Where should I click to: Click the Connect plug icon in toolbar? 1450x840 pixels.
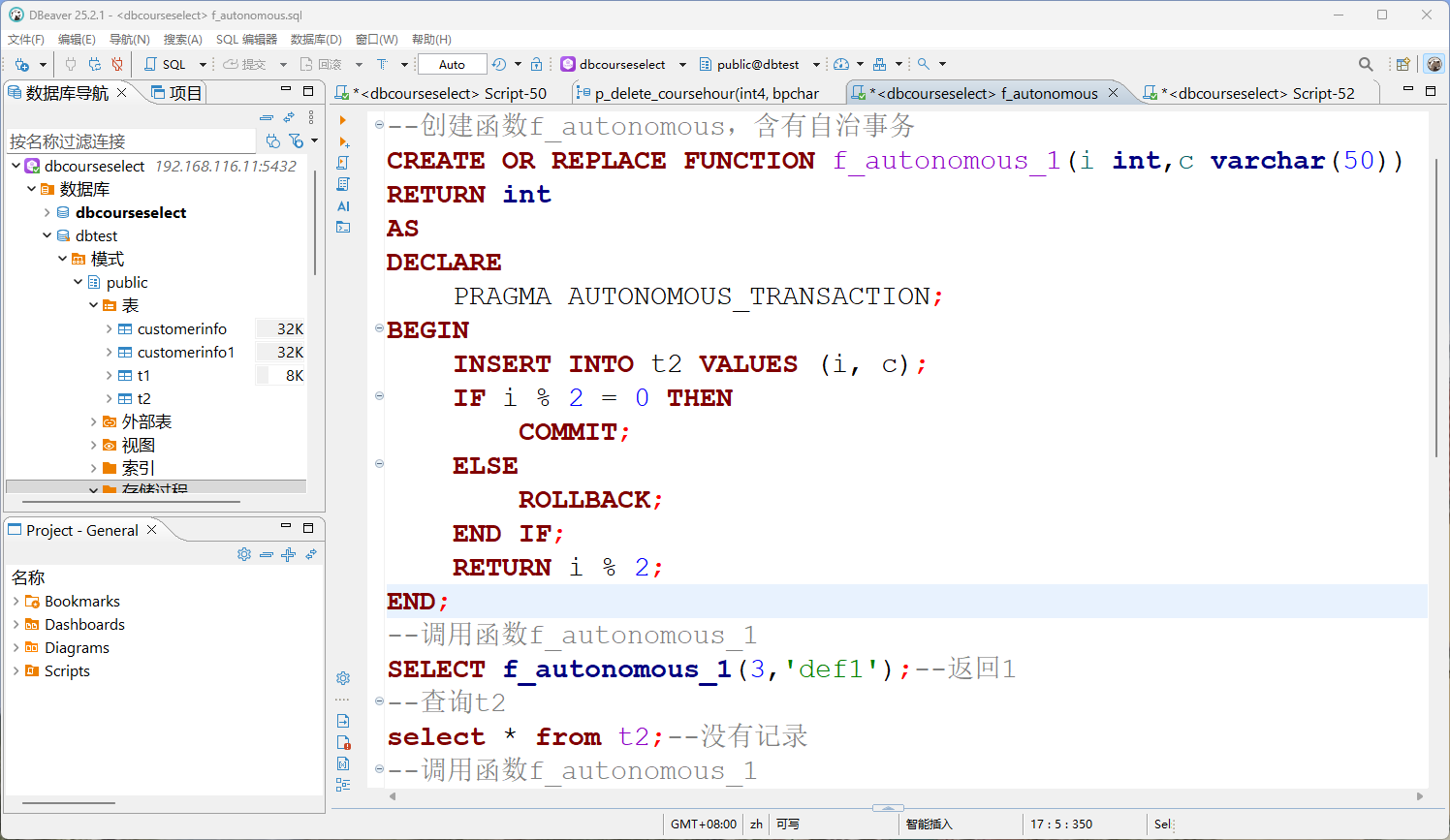(71, 64)
